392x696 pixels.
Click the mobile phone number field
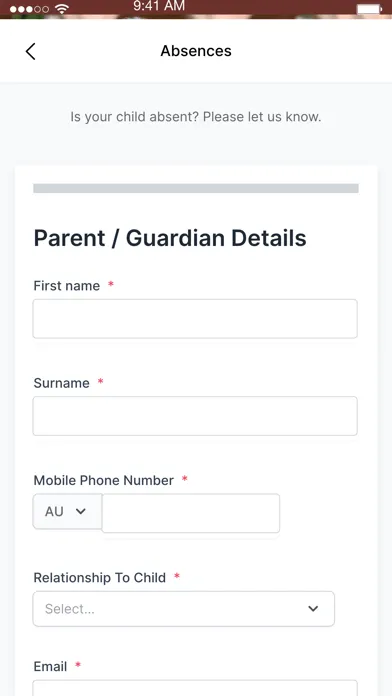(x=191, y=513)
